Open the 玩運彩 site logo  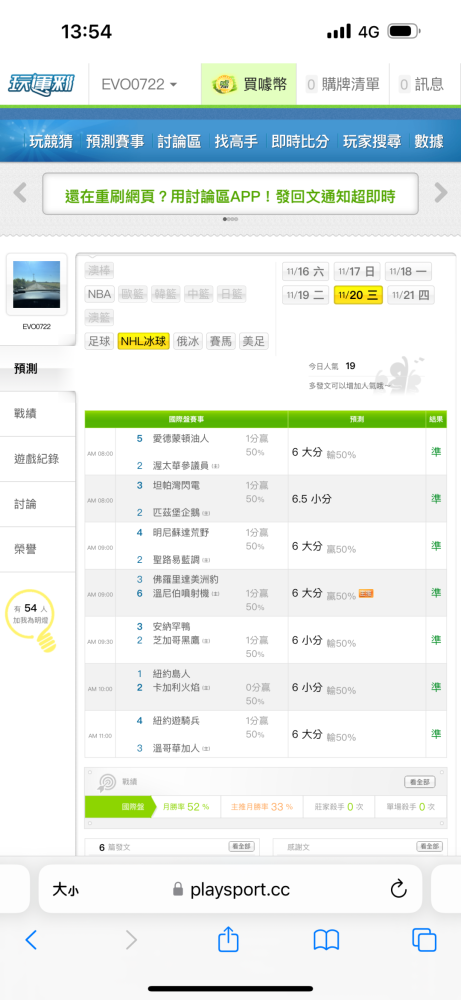tap(41, 84)
